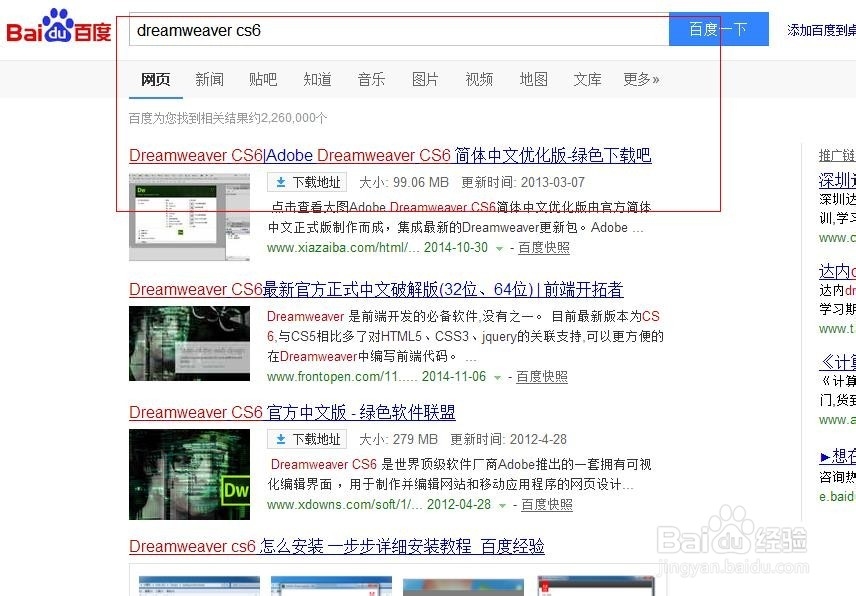The image size is (856, 596).
Task: Click 更新时间: 2013-03-07 text
Action: [523, 182]
